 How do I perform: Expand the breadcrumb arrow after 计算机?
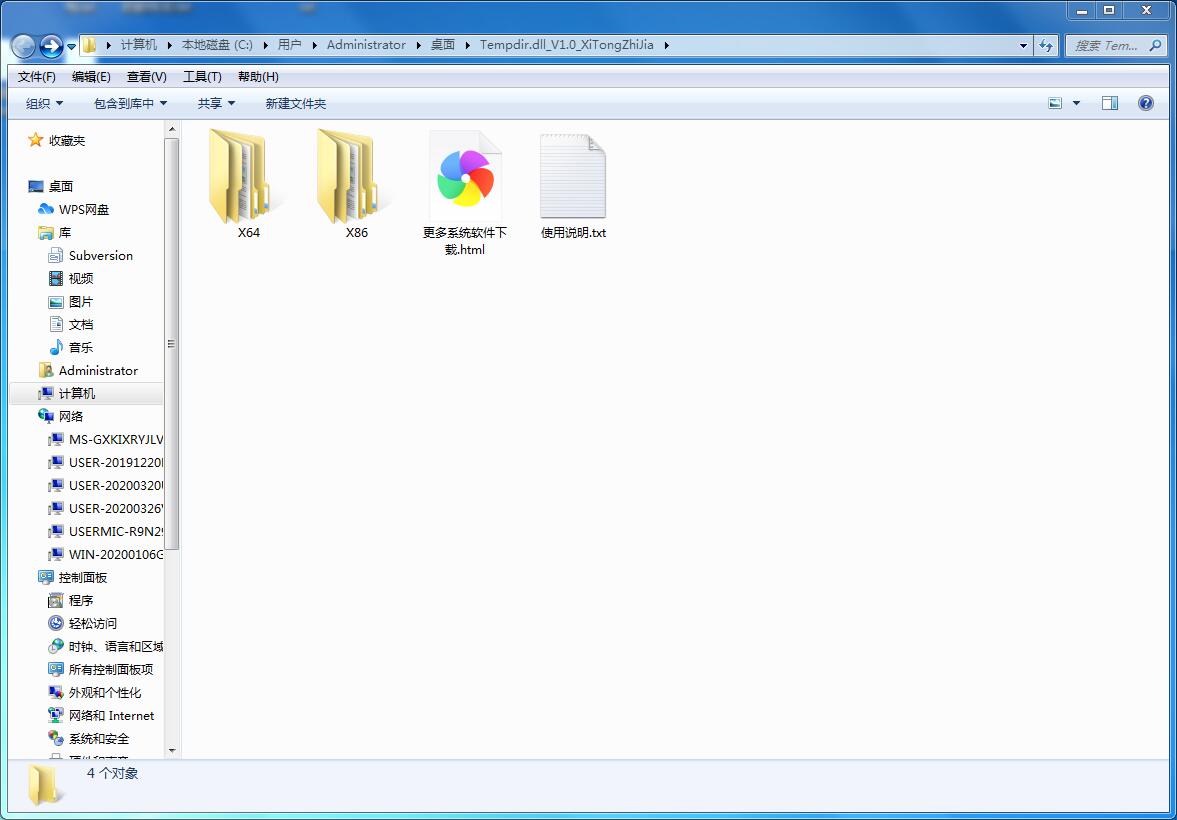pos(170,45)
